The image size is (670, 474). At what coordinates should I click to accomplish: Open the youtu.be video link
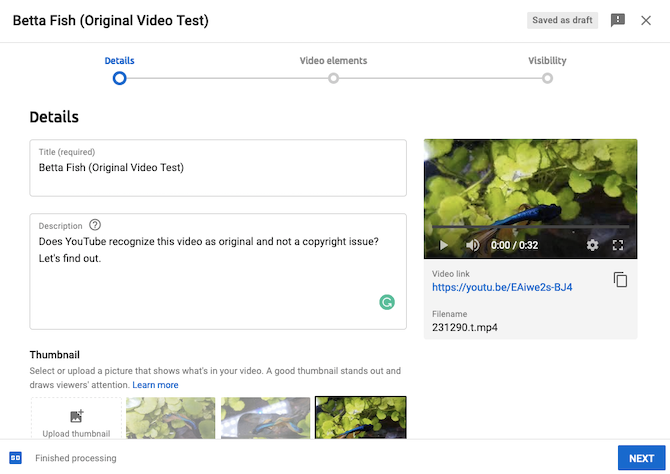[x=502, y=287]
